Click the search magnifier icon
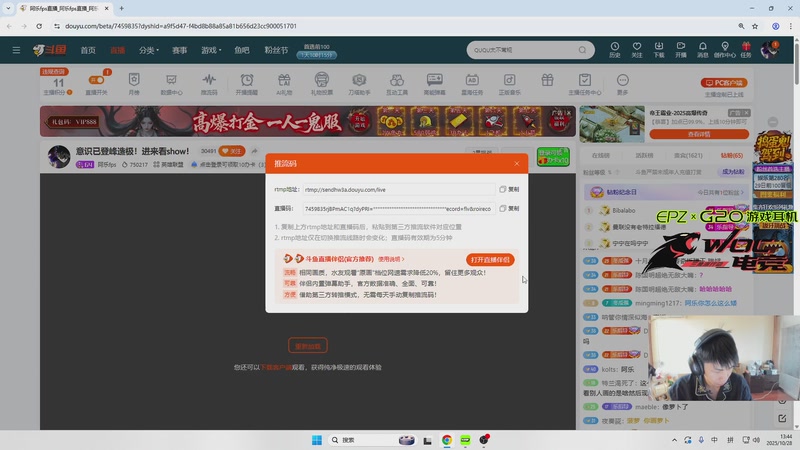800x450 pixels. 582,50
